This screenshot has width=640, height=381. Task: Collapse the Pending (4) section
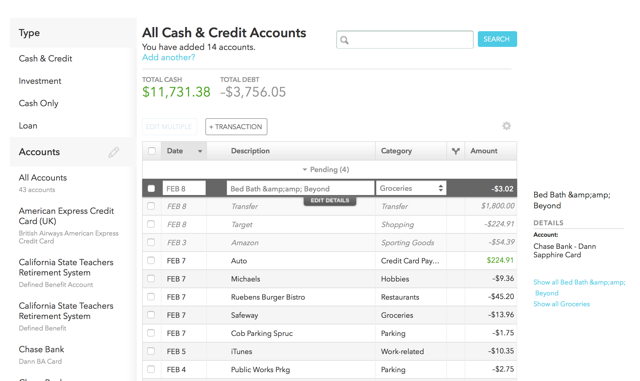[x=326, y=169]
